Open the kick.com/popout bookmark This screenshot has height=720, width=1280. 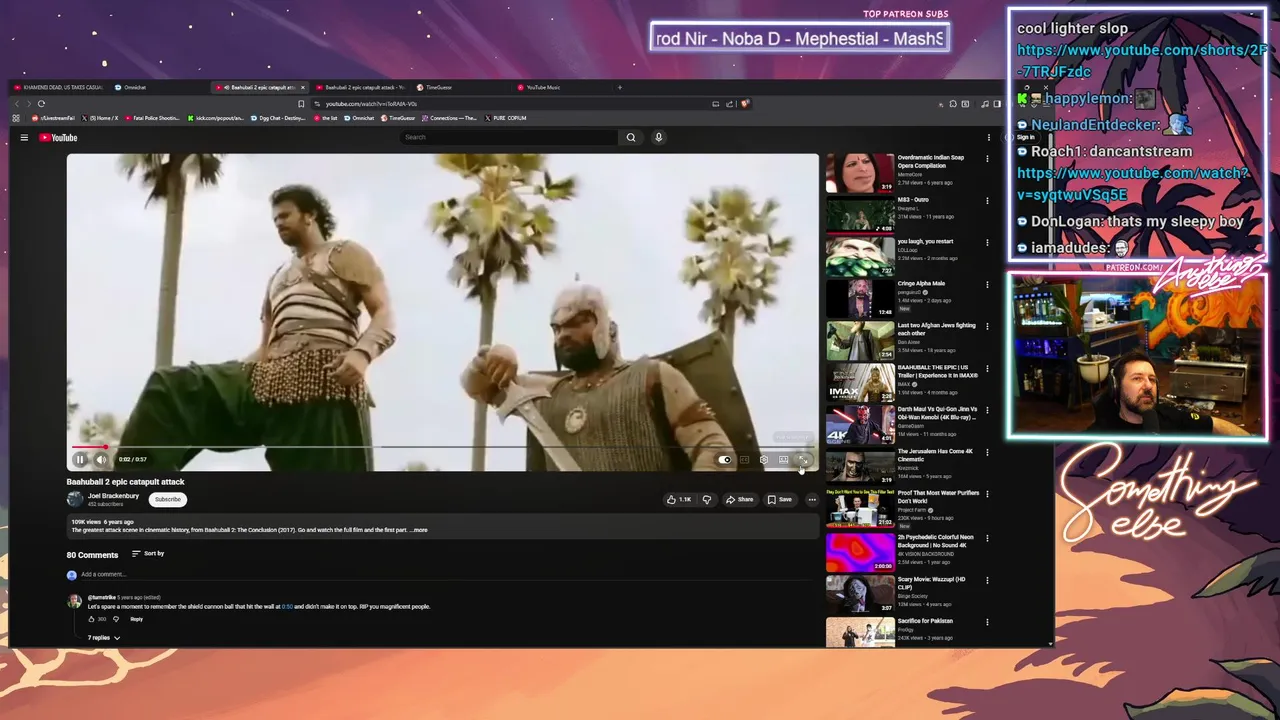point(215,118)
